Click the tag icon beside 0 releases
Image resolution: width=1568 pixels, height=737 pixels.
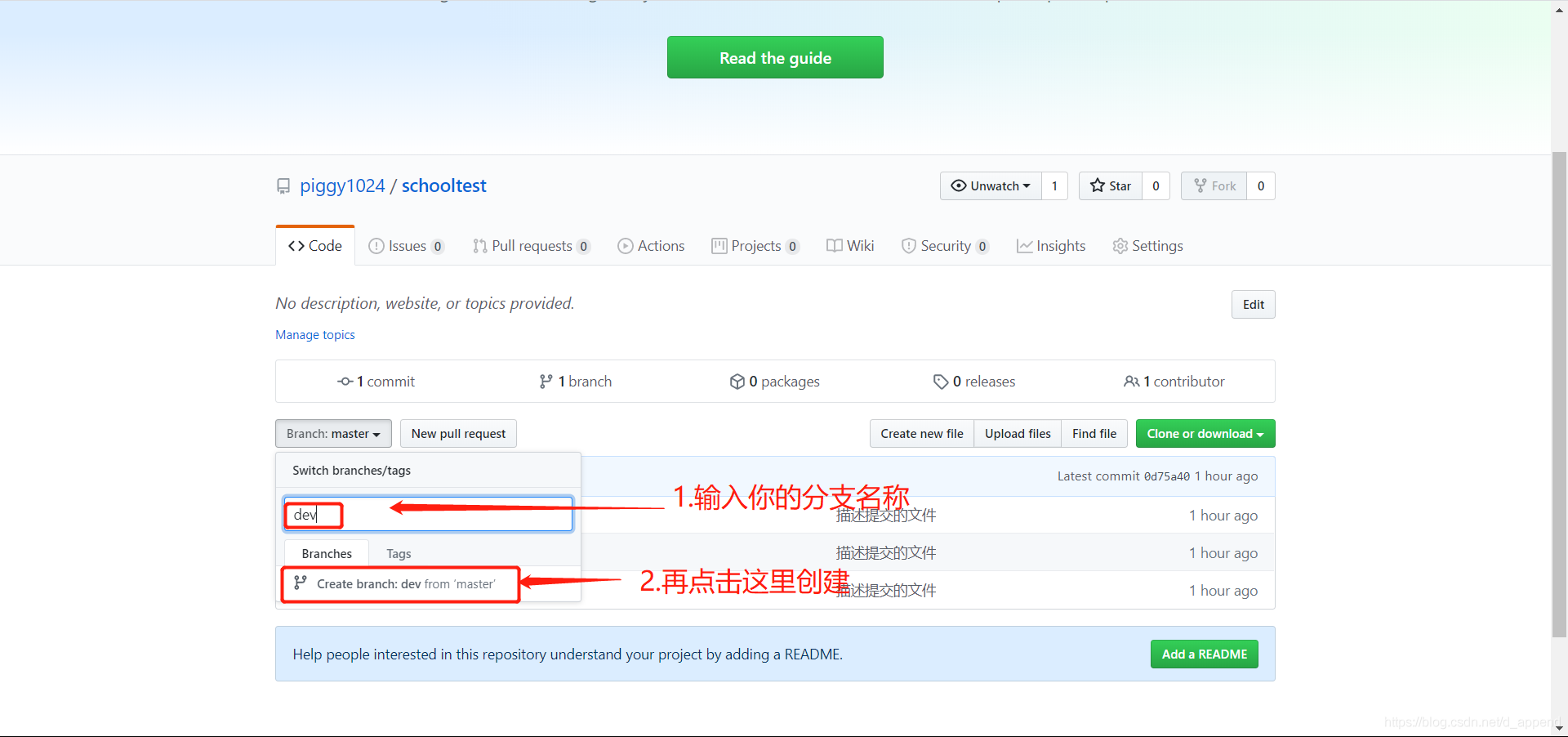[x=941, y=382]
